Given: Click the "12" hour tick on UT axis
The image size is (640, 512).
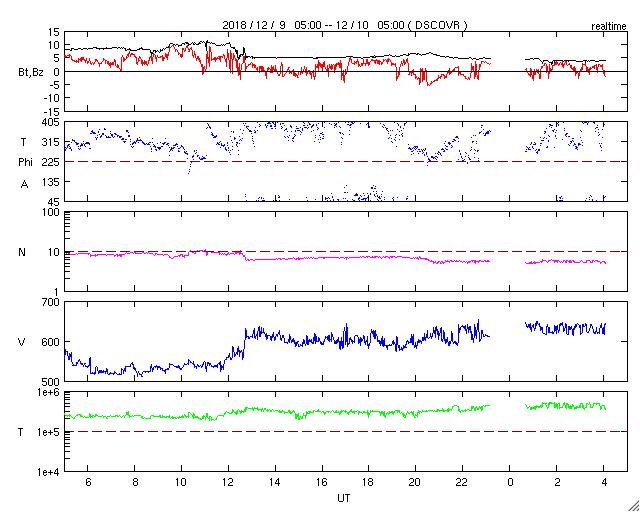Looking at the screenshot, I should [x=228, y=482].
